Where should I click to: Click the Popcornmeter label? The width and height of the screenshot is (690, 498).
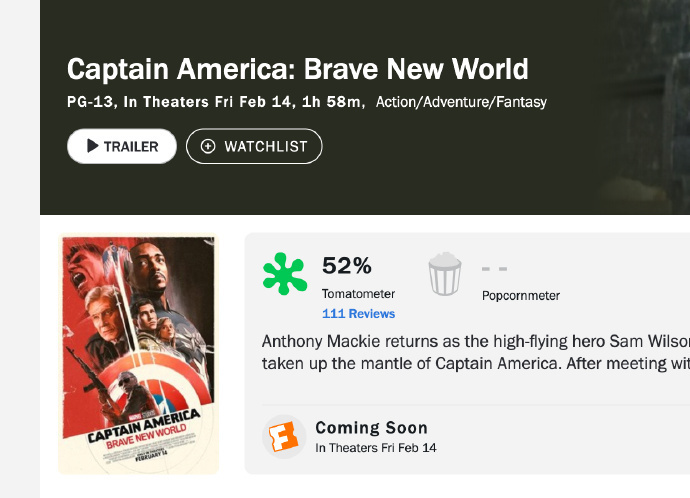(x=520, y=295)
